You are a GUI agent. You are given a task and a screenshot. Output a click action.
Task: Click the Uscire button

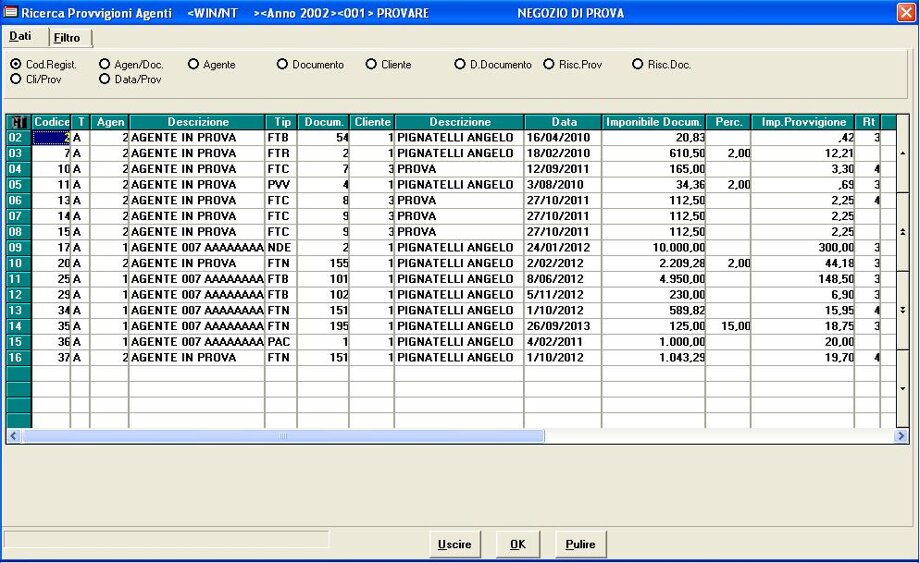(453, 544)
